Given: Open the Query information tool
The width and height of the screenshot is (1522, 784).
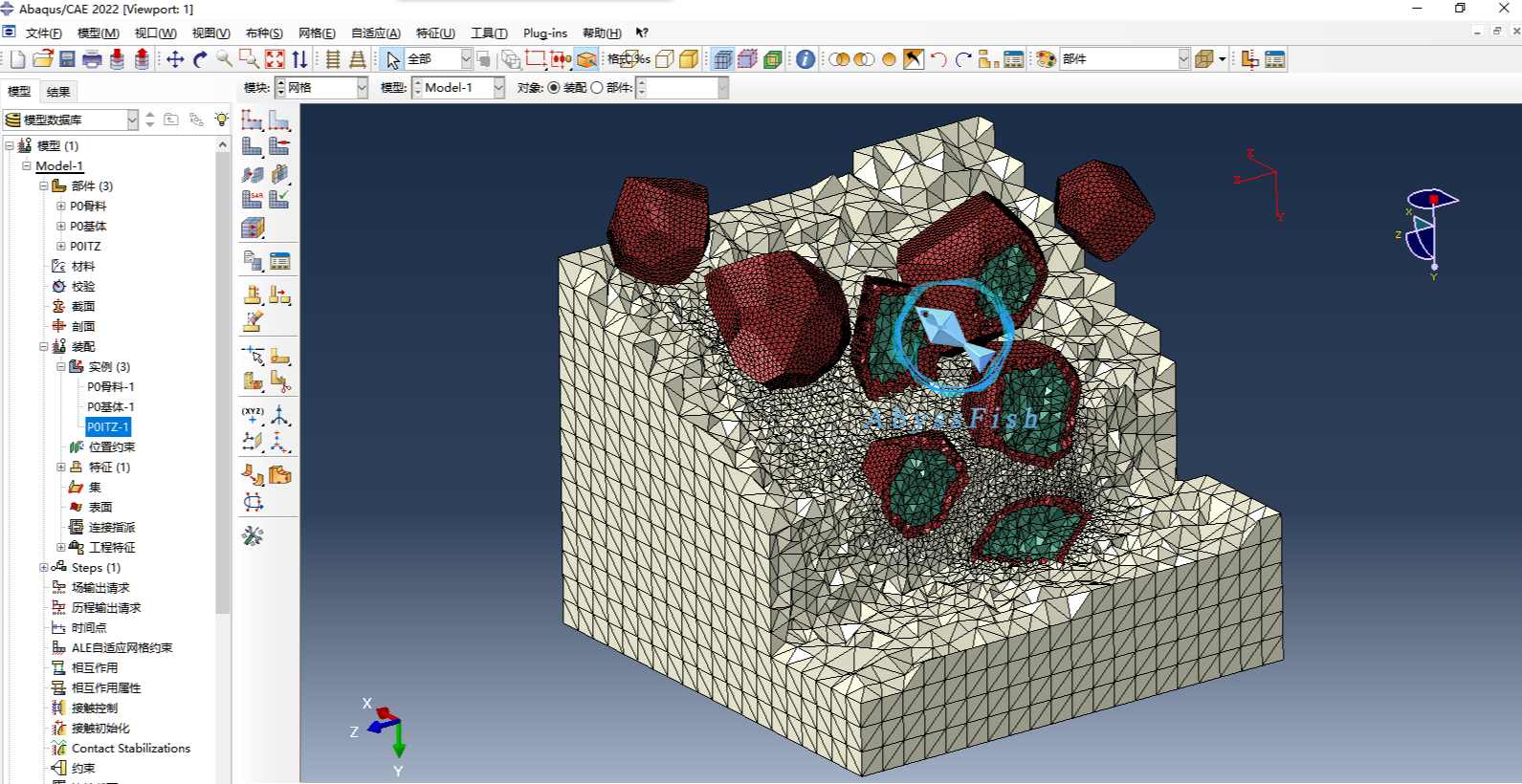Looking at the screenshot, I should coord(805,59).
